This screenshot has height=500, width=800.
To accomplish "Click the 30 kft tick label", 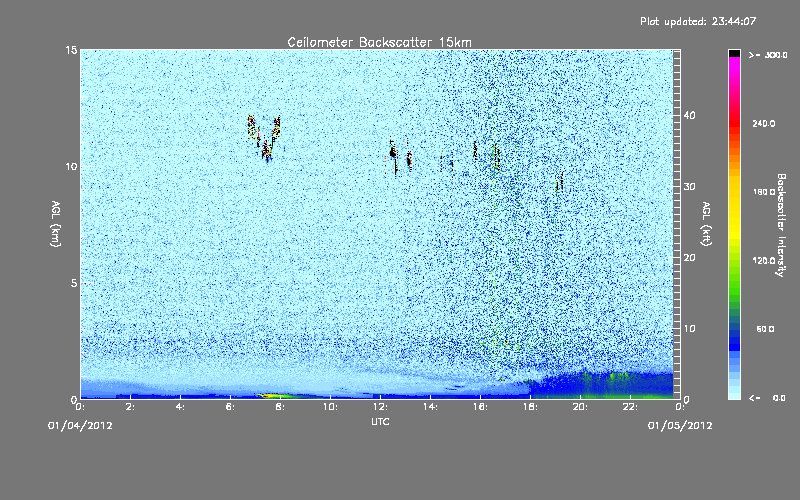I will (689, 186).
